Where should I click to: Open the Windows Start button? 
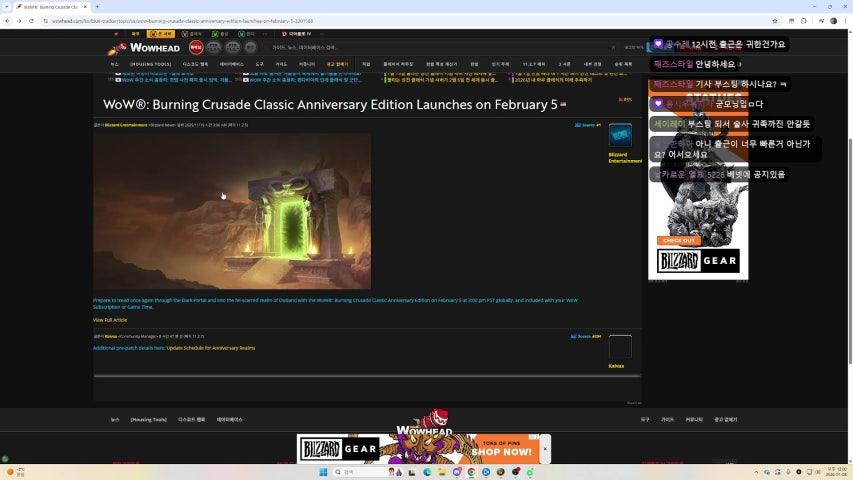pos(323,472)
